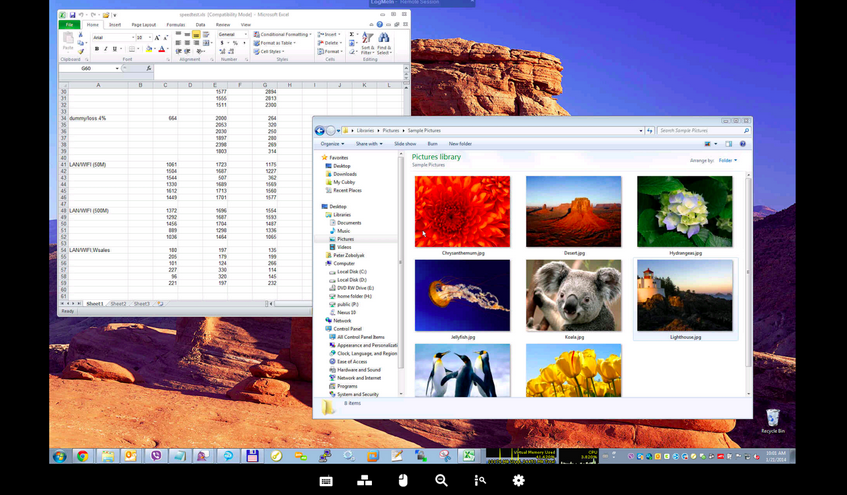
Task: Click the Sort & Filter icon
Action: click(x=367, y=39)
